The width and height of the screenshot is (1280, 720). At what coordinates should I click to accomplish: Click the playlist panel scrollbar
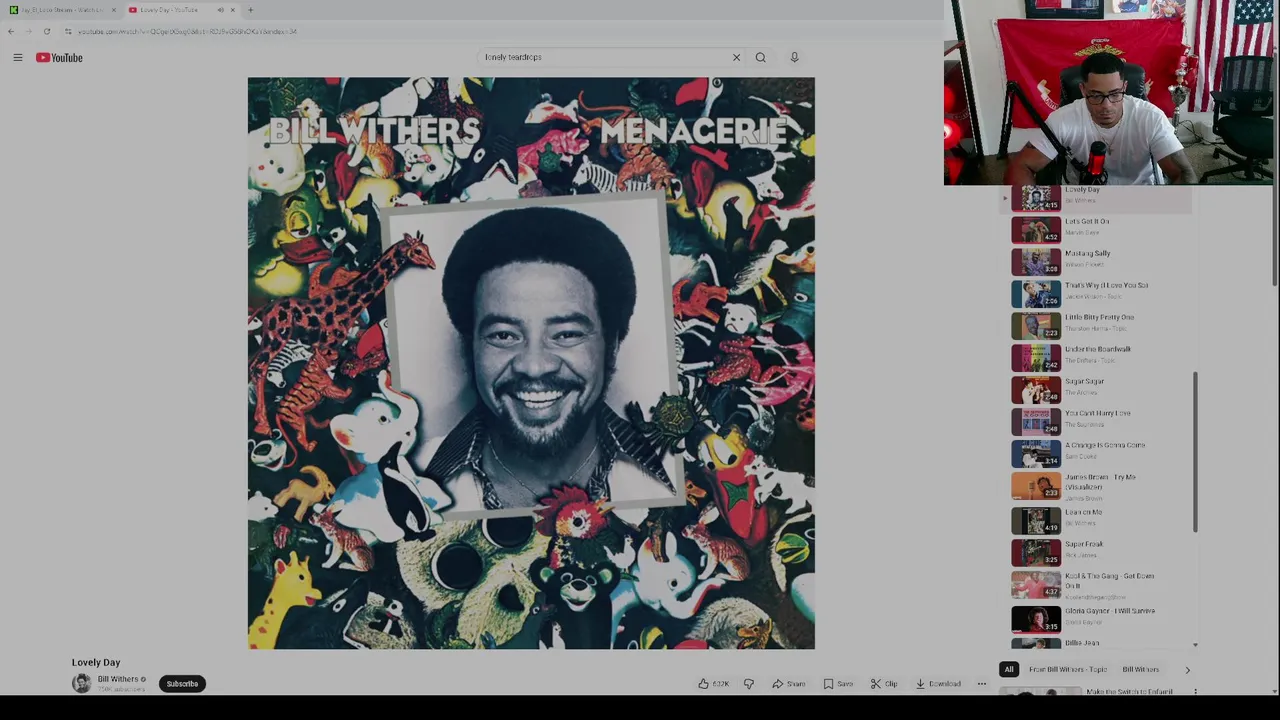[1195, 453]
